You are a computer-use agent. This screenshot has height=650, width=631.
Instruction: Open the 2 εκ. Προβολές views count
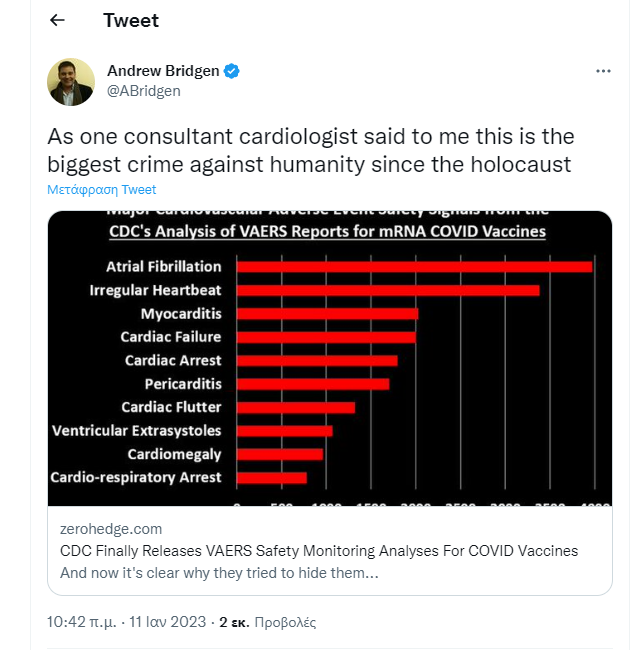(x=267, y=622)
